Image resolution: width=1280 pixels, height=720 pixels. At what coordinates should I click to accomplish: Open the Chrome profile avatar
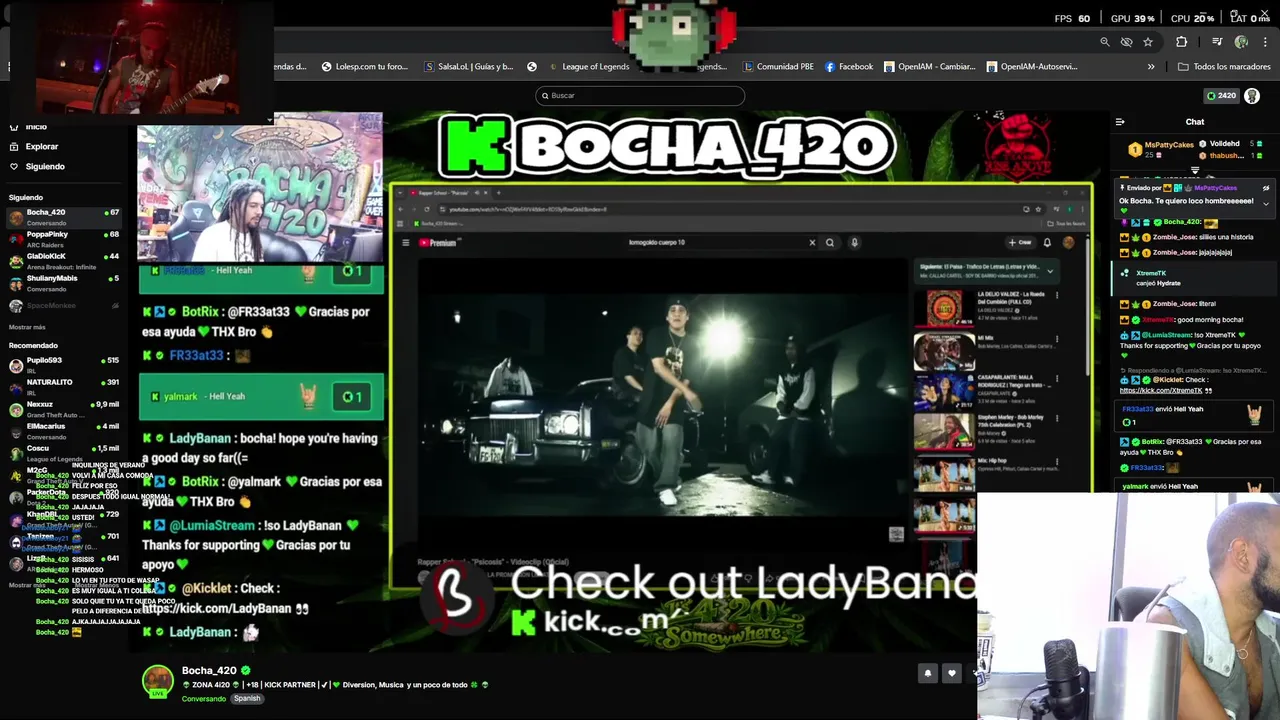coord(1241,42)
